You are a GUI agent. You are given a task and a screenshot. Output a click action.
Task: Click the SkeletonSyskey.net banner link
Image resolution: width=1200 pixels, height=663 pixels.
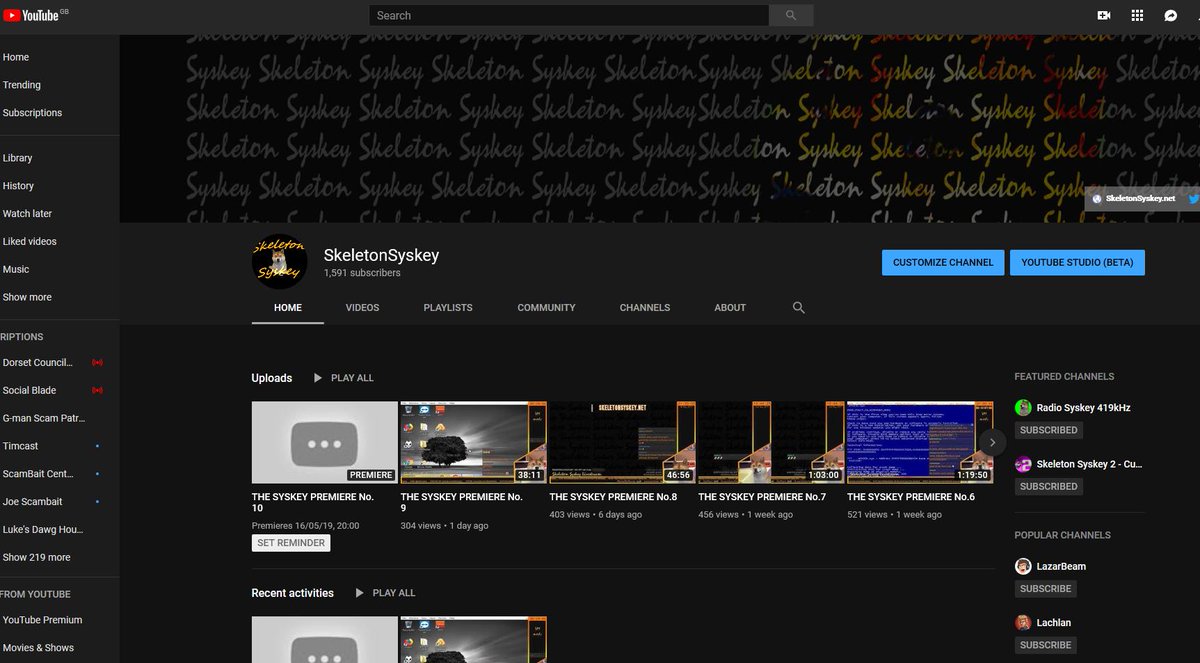pos(1133,198)
